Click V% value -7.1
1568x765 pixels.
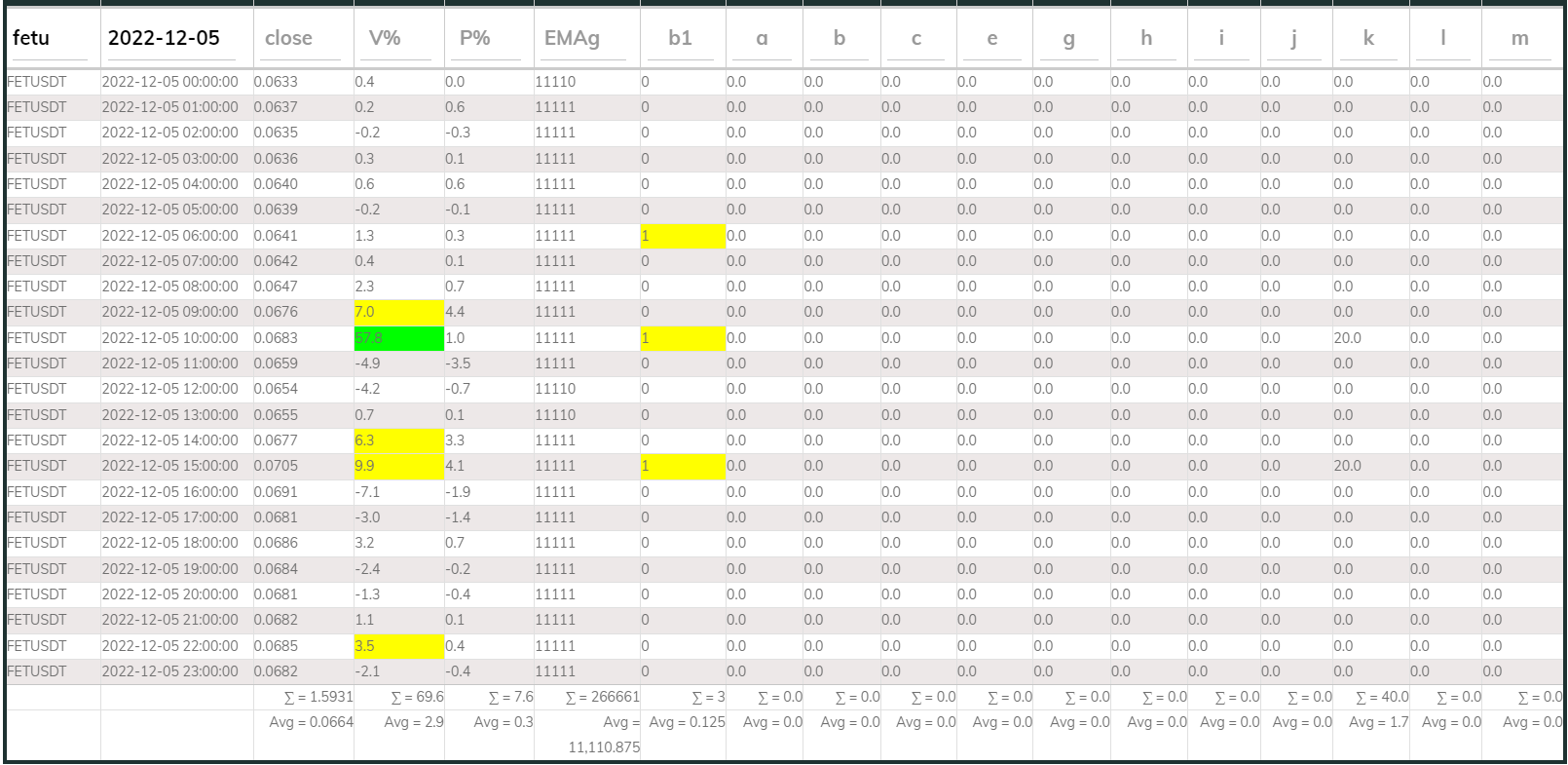click(368, 492)
